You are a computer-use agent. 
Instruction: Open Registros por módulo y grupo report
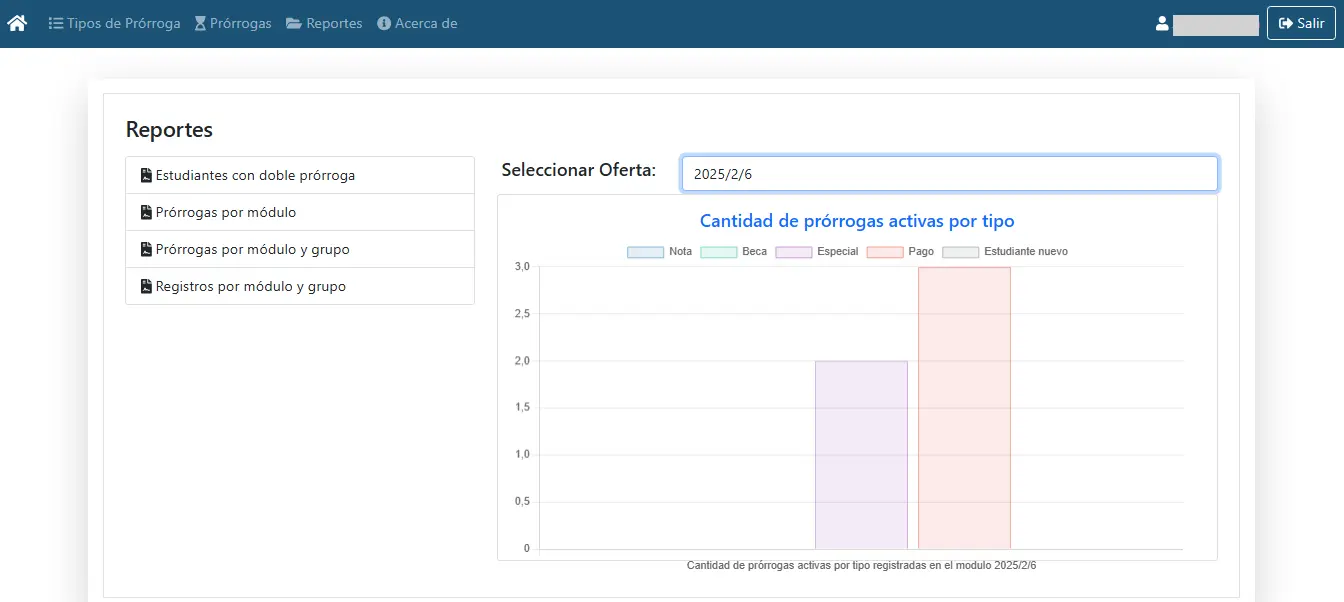pyautogui.click(x=300, y=286)
